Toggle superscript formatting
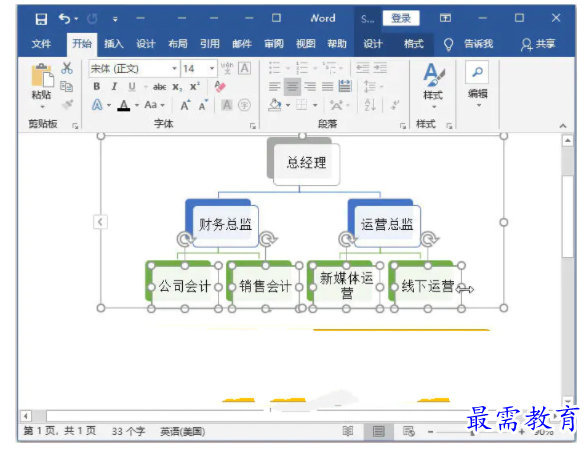Screen dimensions: 588x450 (x=195, y=87)
